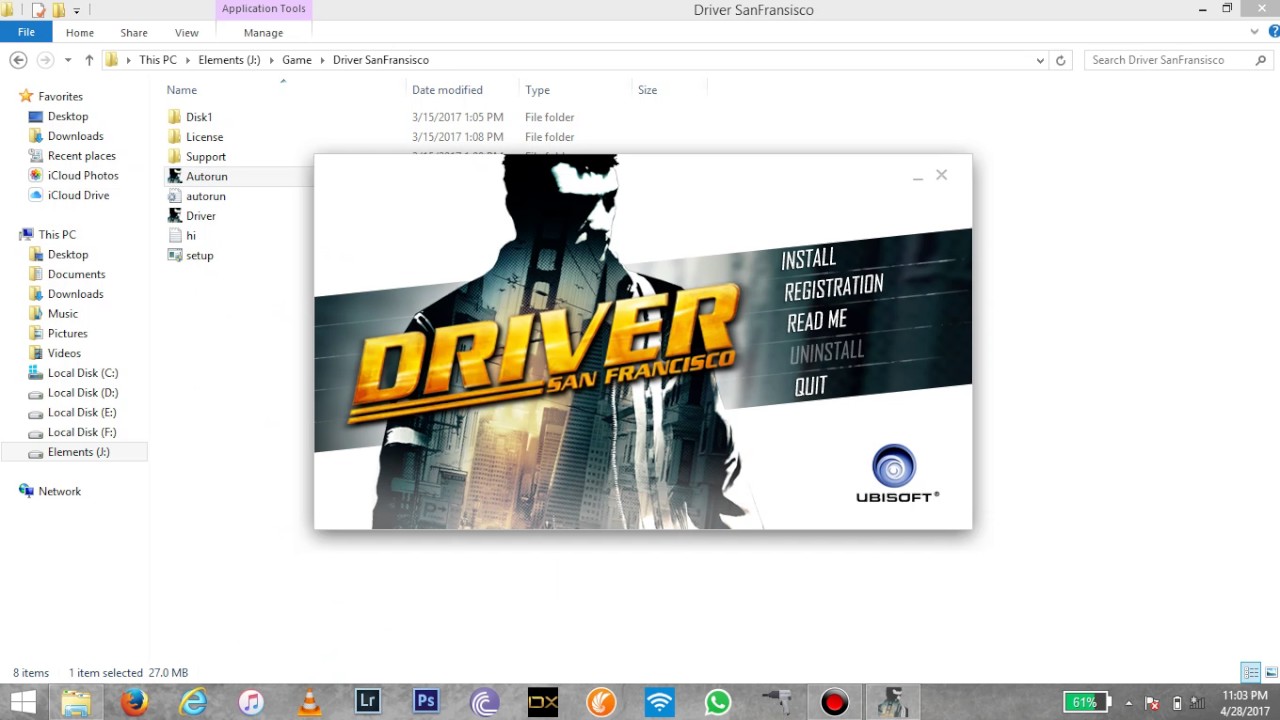Open the recent locations dropdown arrow
Screen dimensions: 1280x720
coord(68,60)
